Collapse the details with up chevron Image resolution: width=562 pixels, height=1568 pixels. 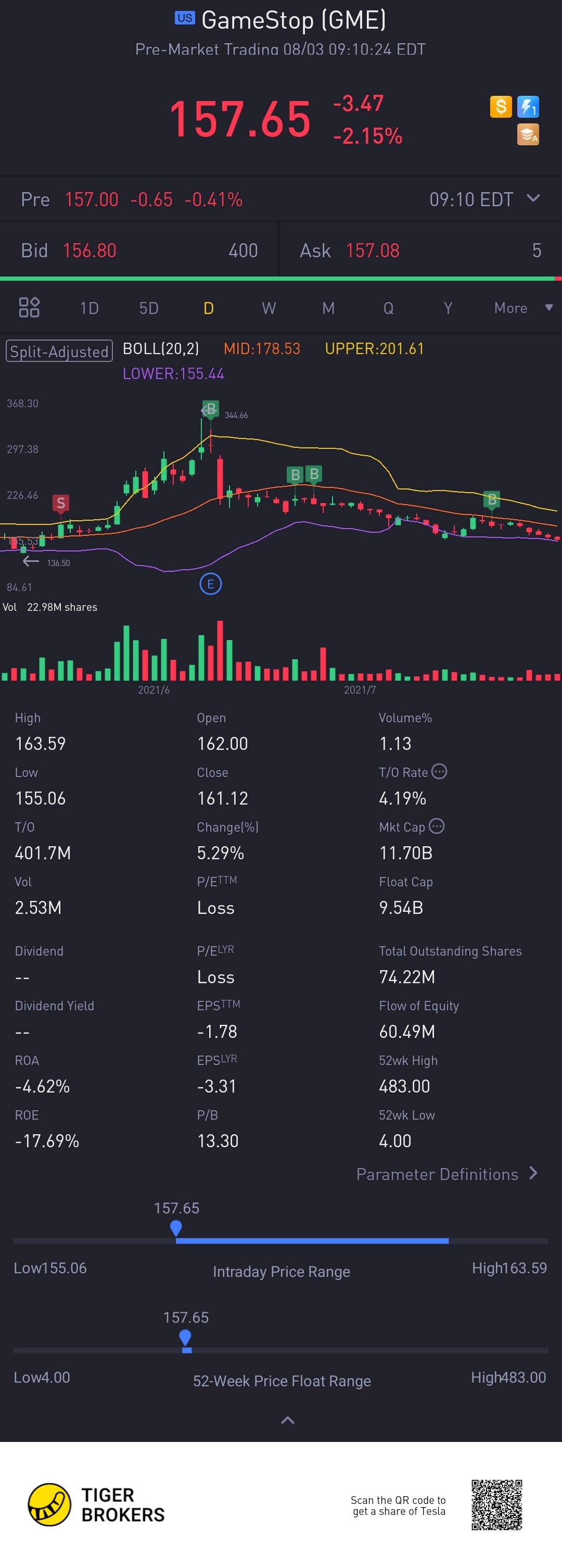click(x=288, y=1420)
